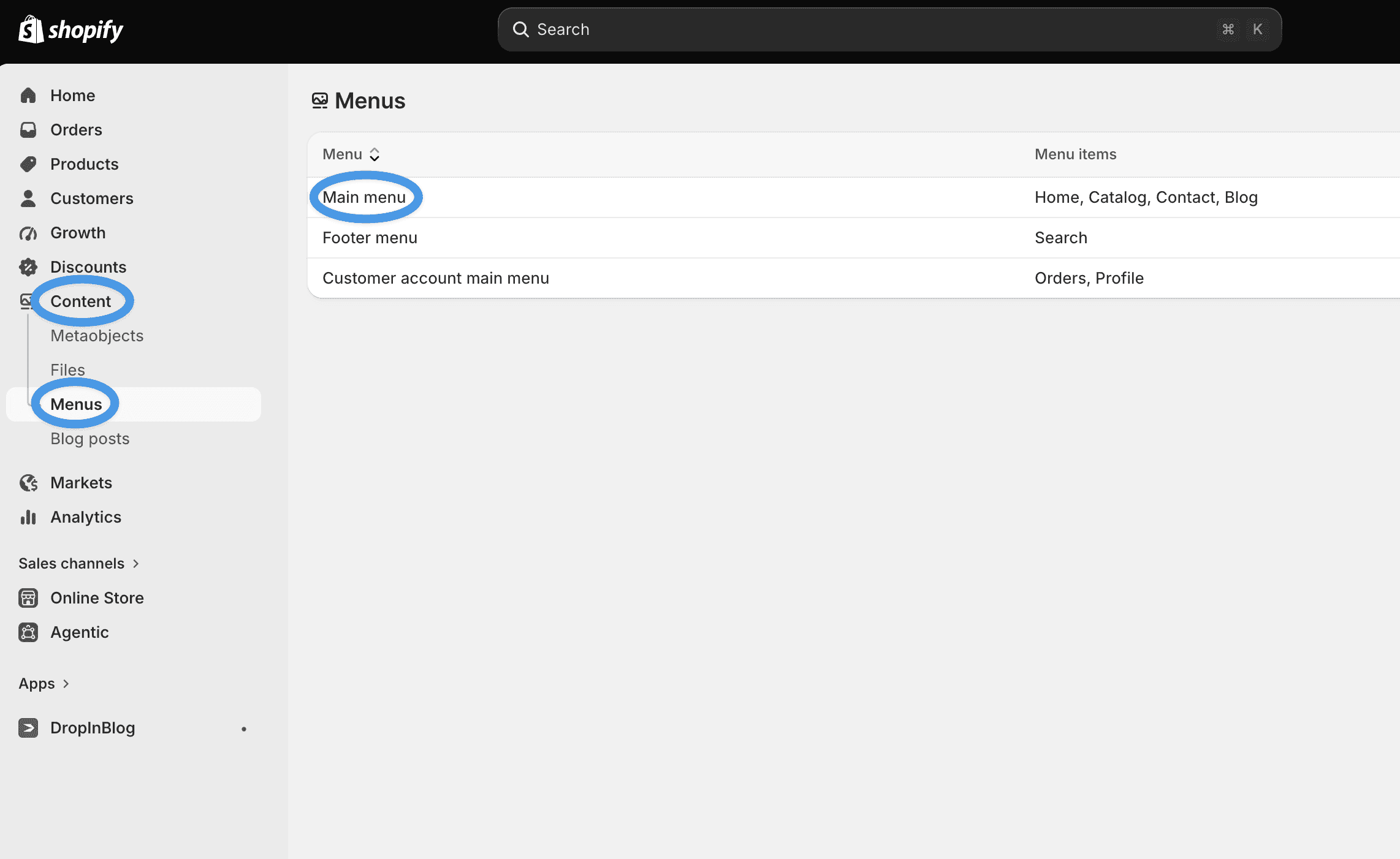Open Metaobjects under Content
1400x859 pixels.
(x=97, y=336)
